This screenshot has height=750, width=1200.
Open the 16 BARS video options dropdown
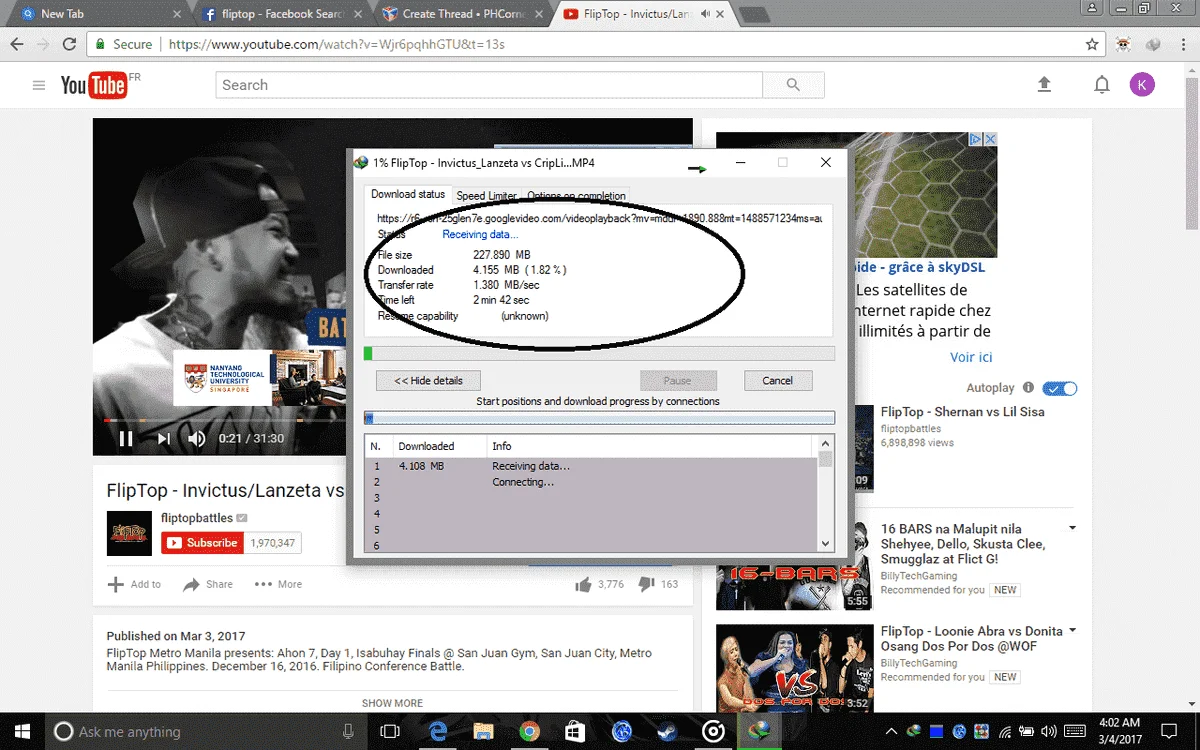1072,527
